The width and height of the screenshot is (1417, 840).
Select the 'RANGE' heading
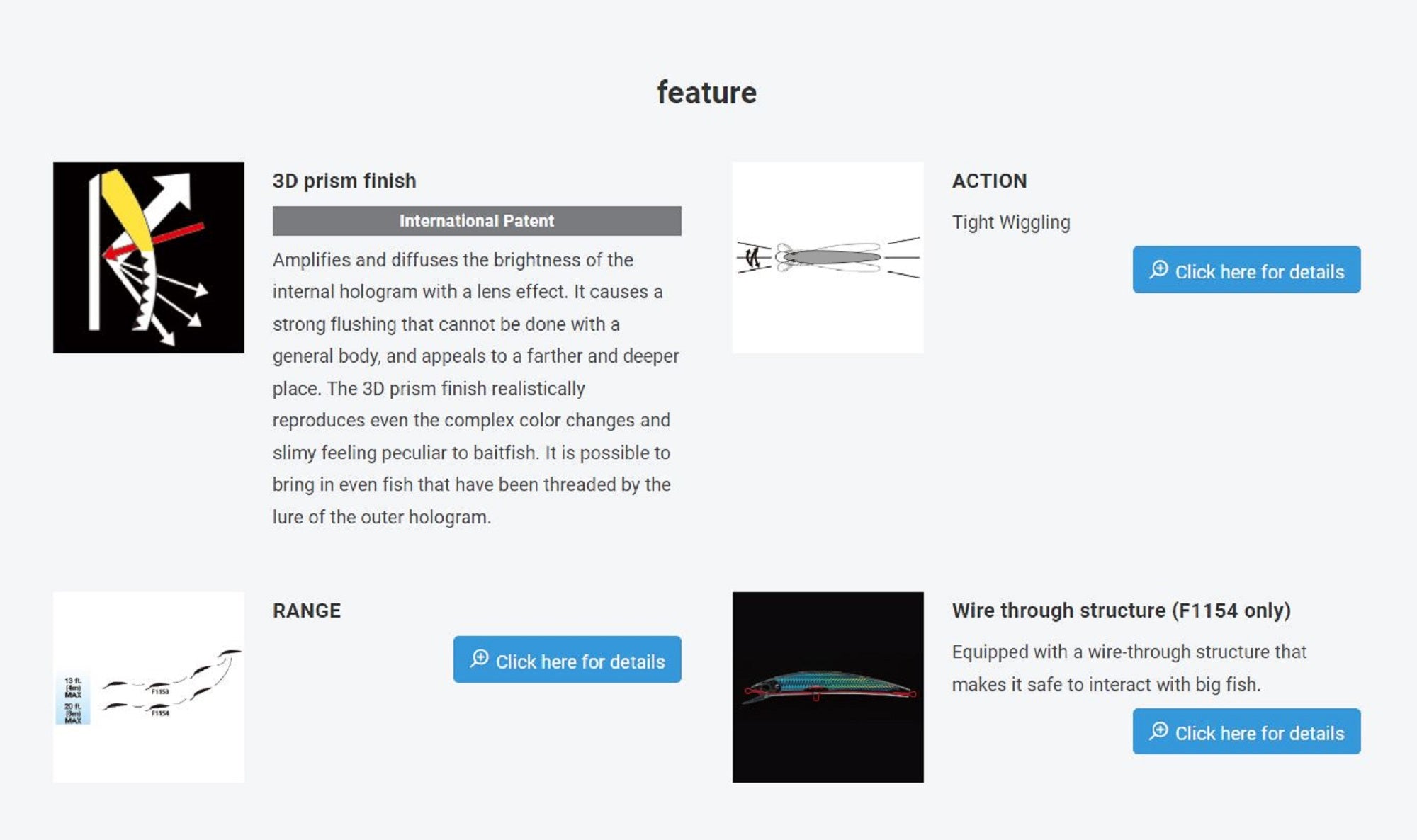click(307, 611)
